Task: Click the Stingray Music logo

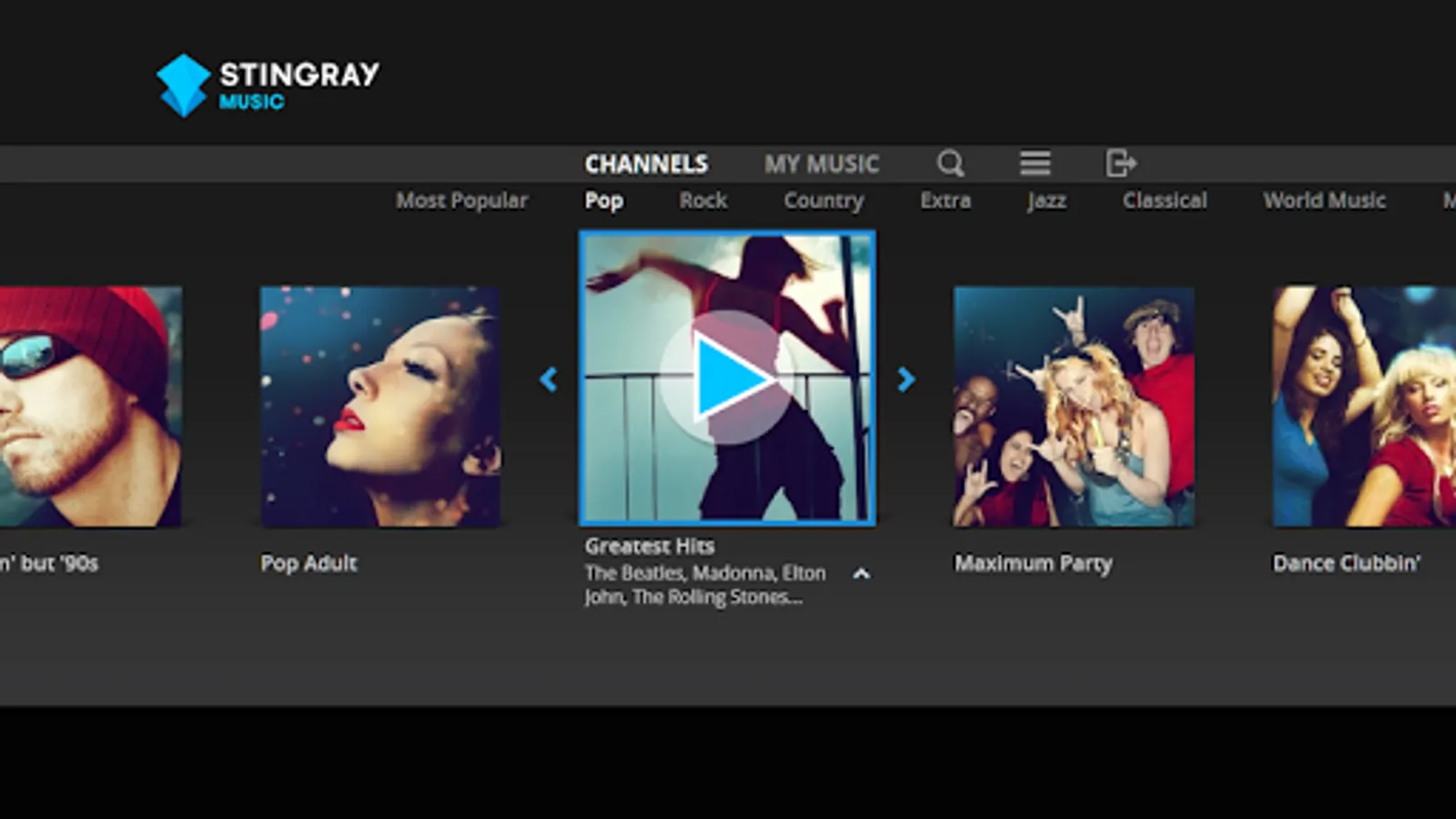Action: click(268, 86)
